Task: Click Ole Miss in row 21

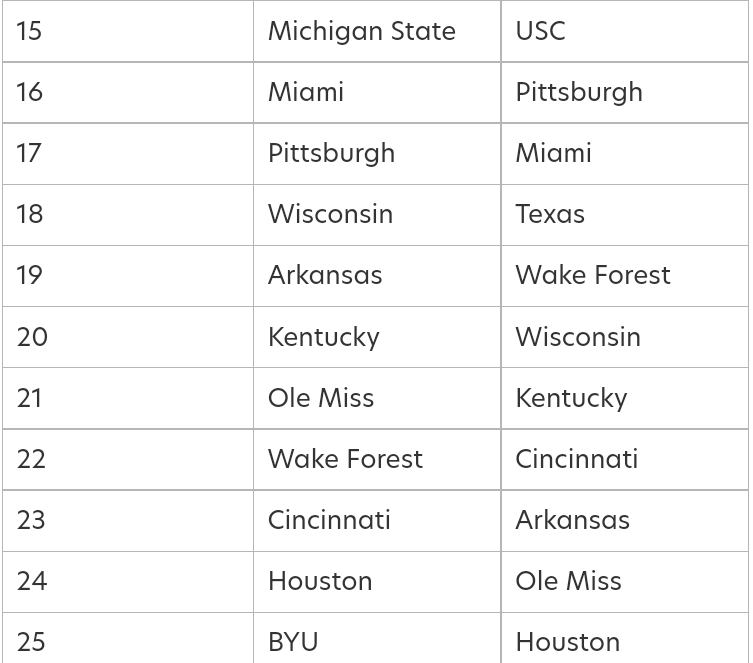Action: coord(320,398)
